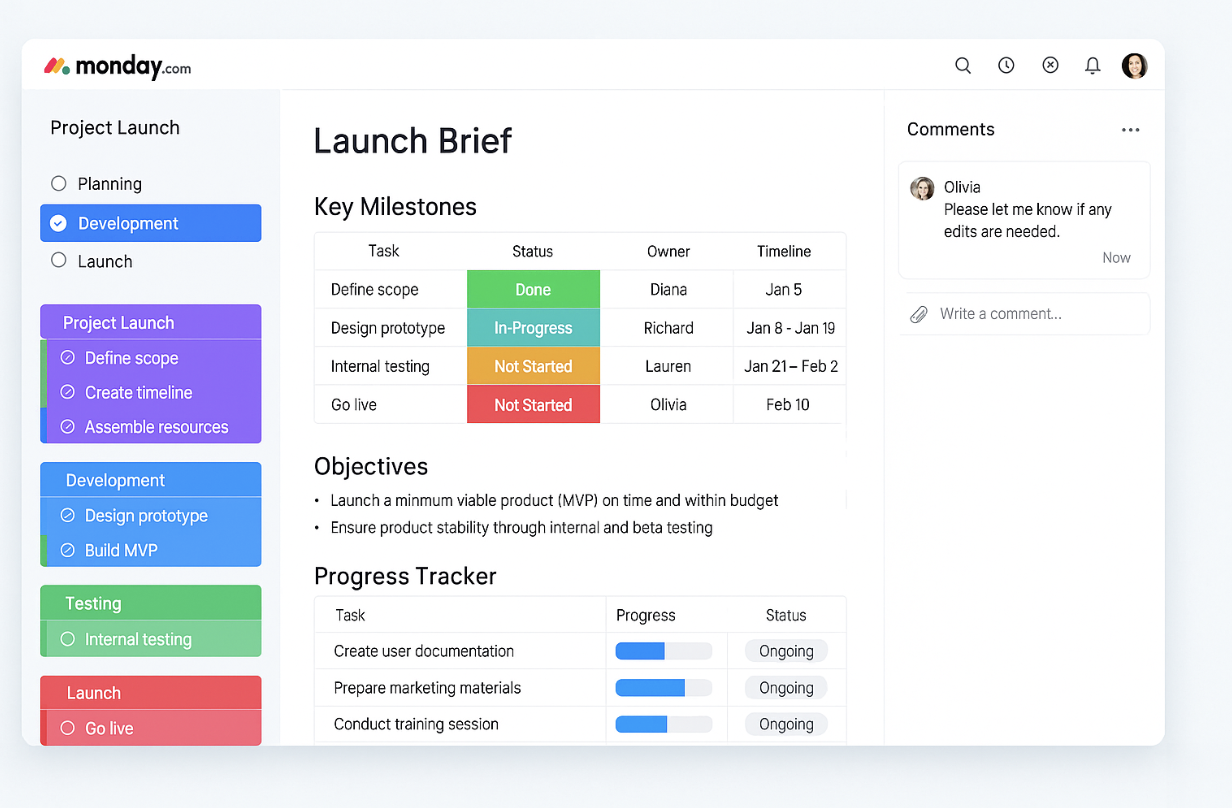This screenshot has width=1232, height=812.
Task: Open Ongoing status for Create user documentation
Action: tap(786, 651)
